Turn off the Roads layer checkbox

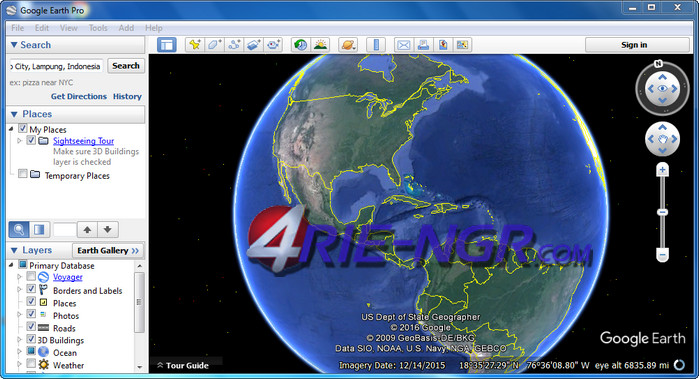pos(31,326)
